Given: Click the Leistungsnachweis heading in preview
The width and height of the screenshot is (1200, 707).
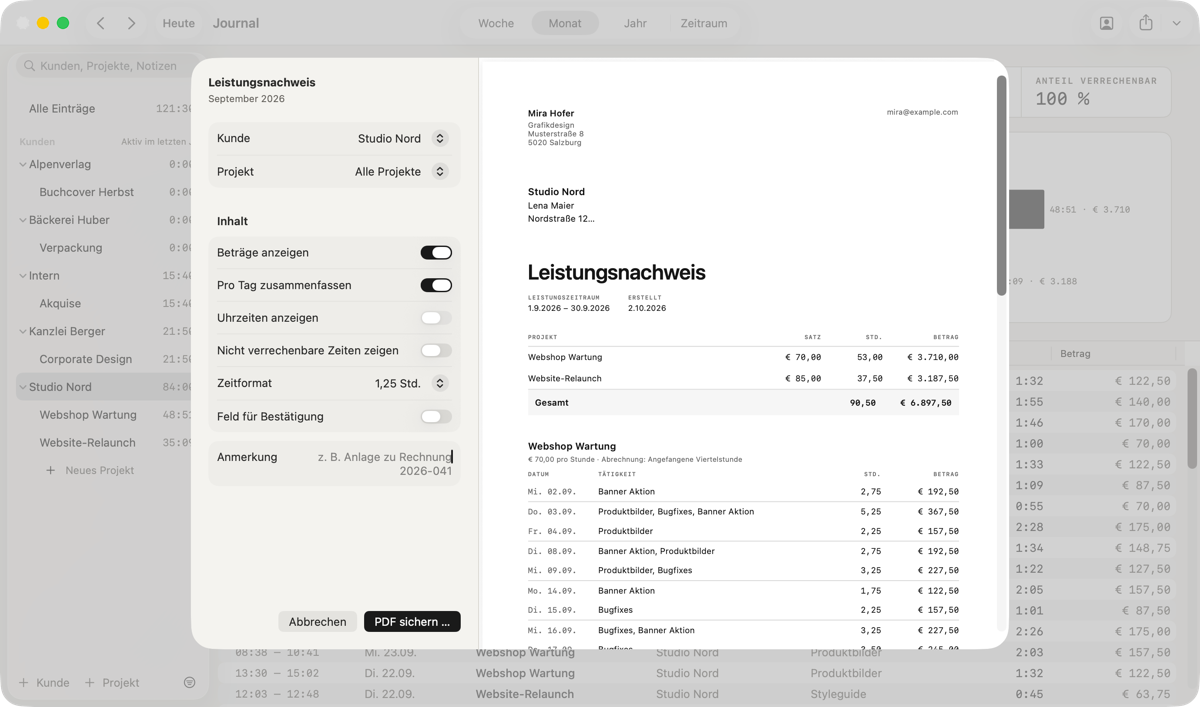Looking at the screenshot, I should point(617,272).
